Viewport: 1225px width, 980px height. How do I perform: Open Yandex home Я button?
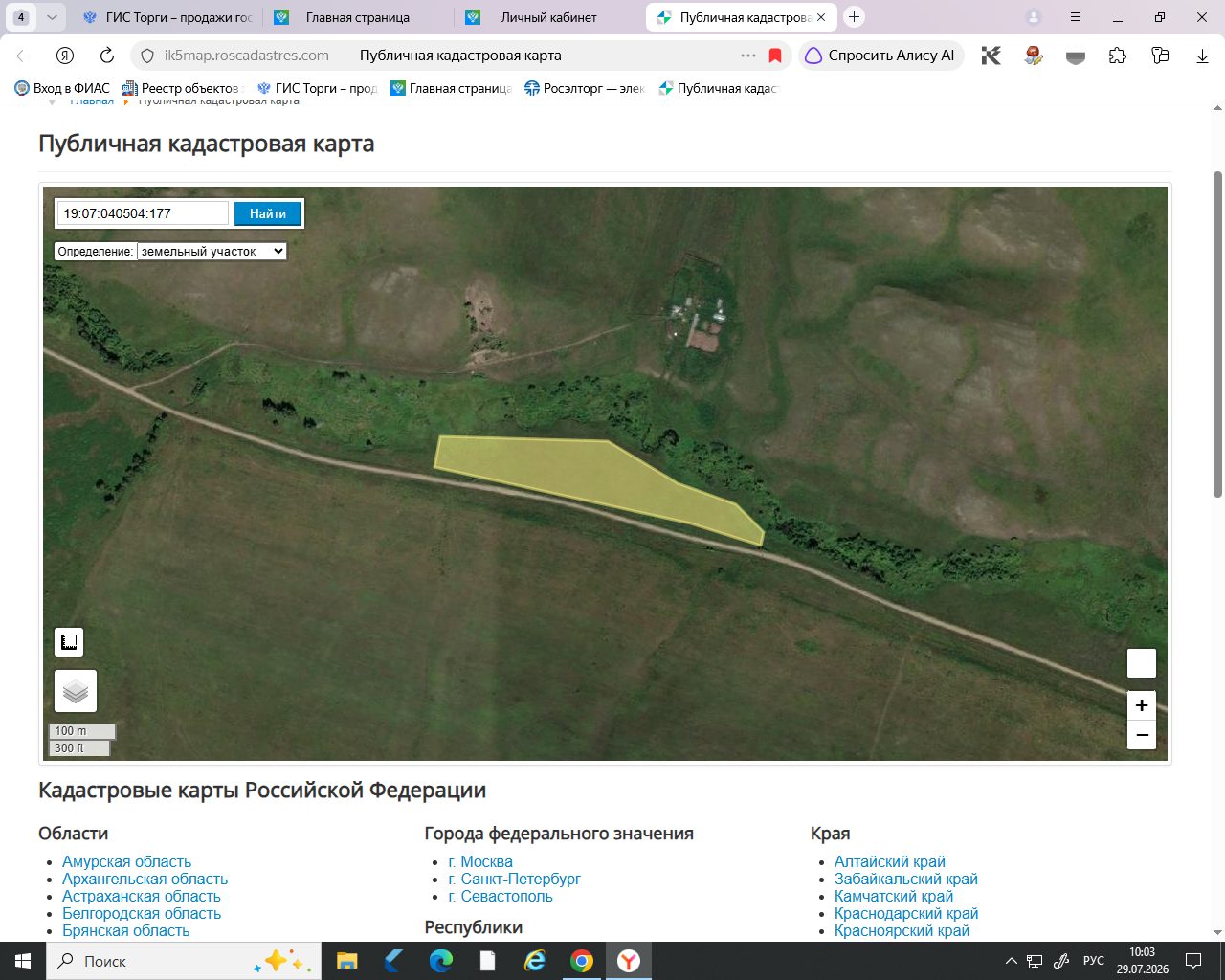tap(65, 56)
